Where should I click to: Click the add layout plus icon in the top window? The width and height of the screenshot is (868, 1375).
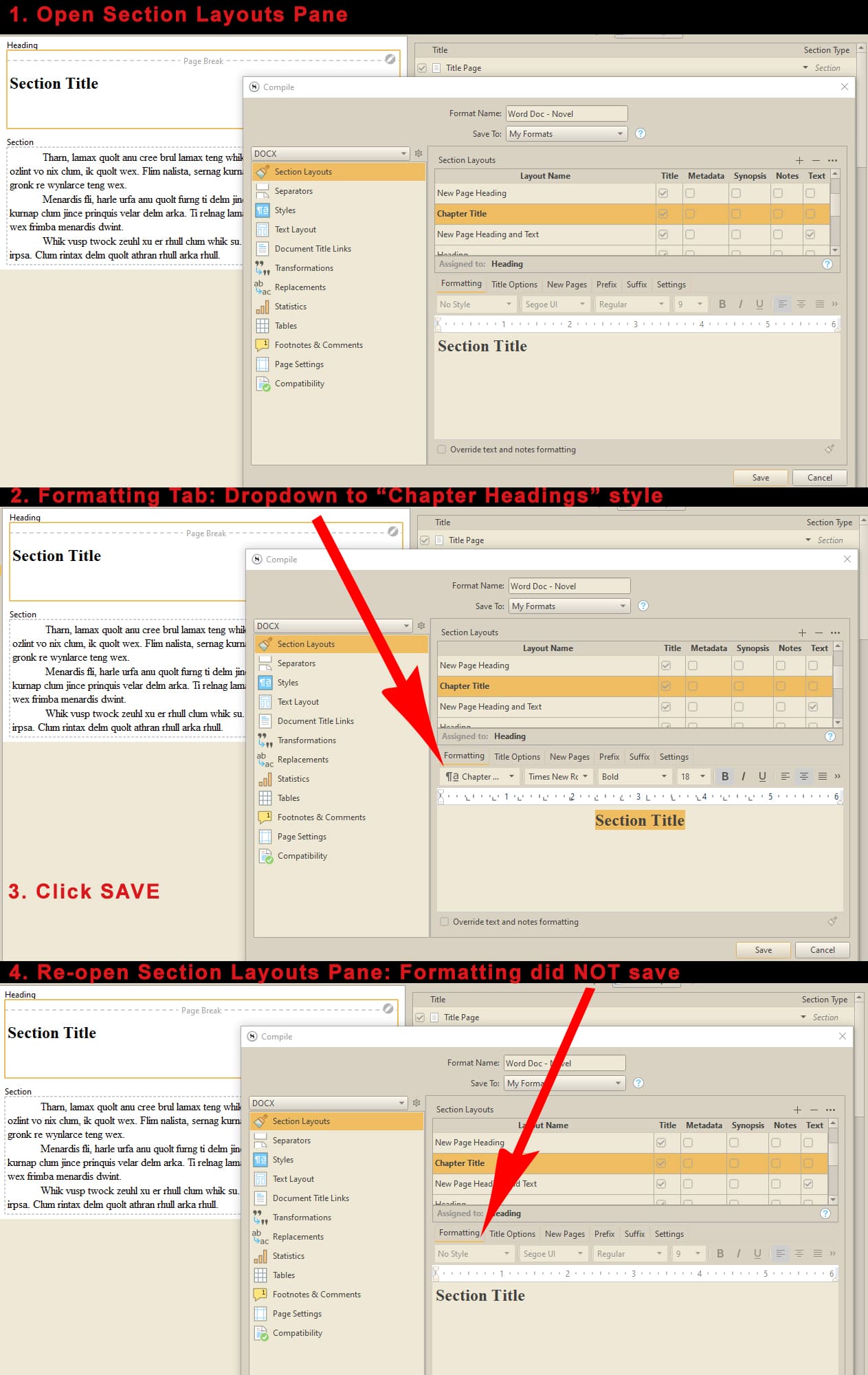[799, 160]
